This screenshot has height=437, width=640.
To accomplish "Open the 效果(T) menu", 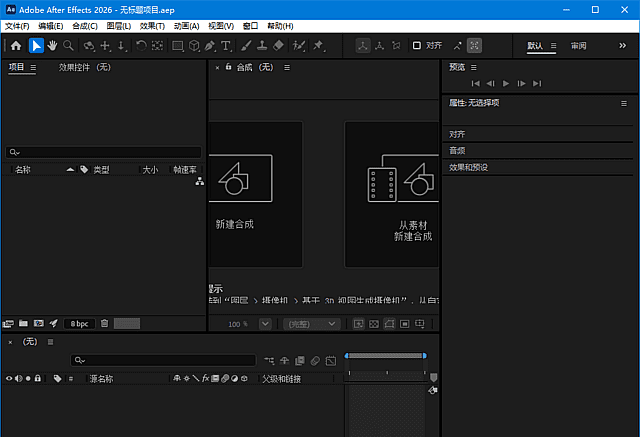I will click(152, 26).
